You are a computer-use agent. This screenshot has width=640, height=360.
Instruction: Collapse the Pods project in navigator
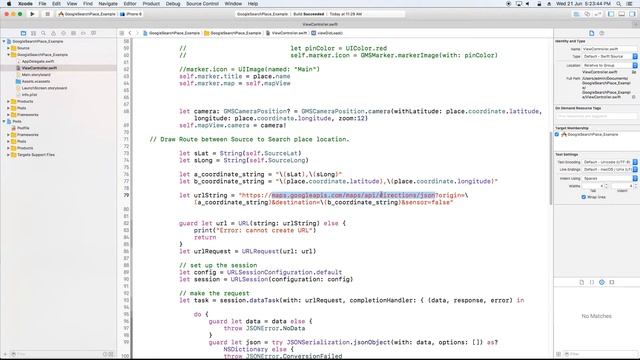click(4, 121)
